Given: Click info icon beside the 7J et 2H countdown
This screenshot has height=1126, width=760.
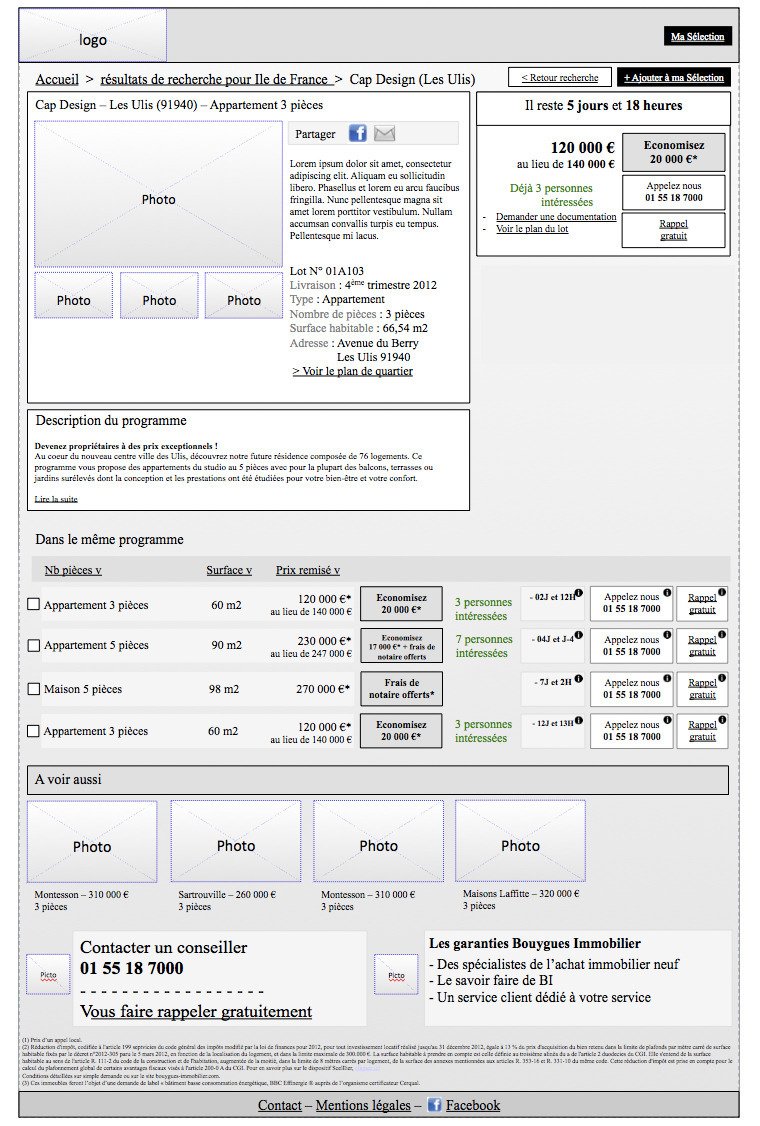Looking at the screenshot, I should 579,680.
